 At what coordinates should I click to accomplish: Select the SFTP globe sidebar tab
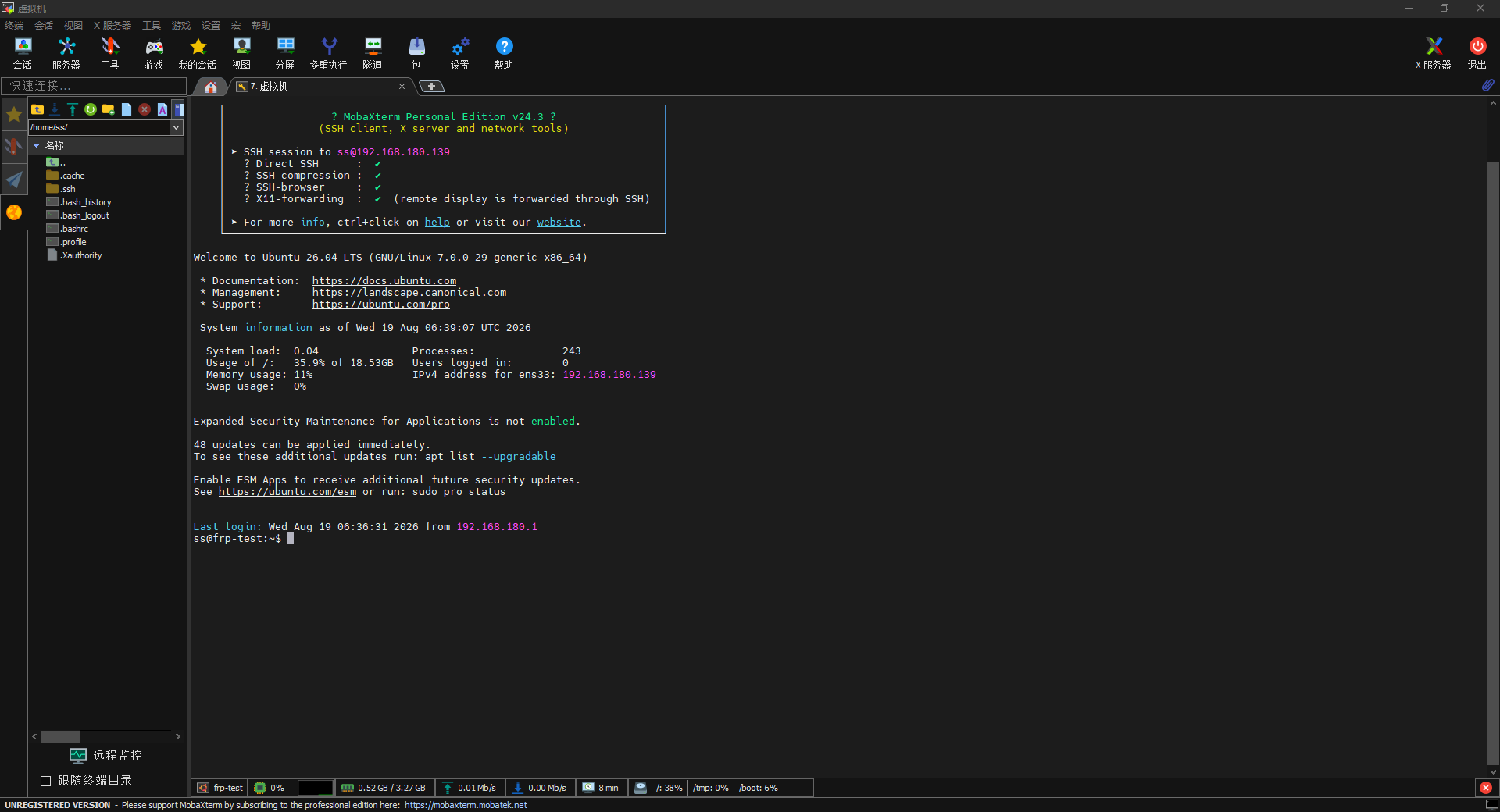pos(14,212)
